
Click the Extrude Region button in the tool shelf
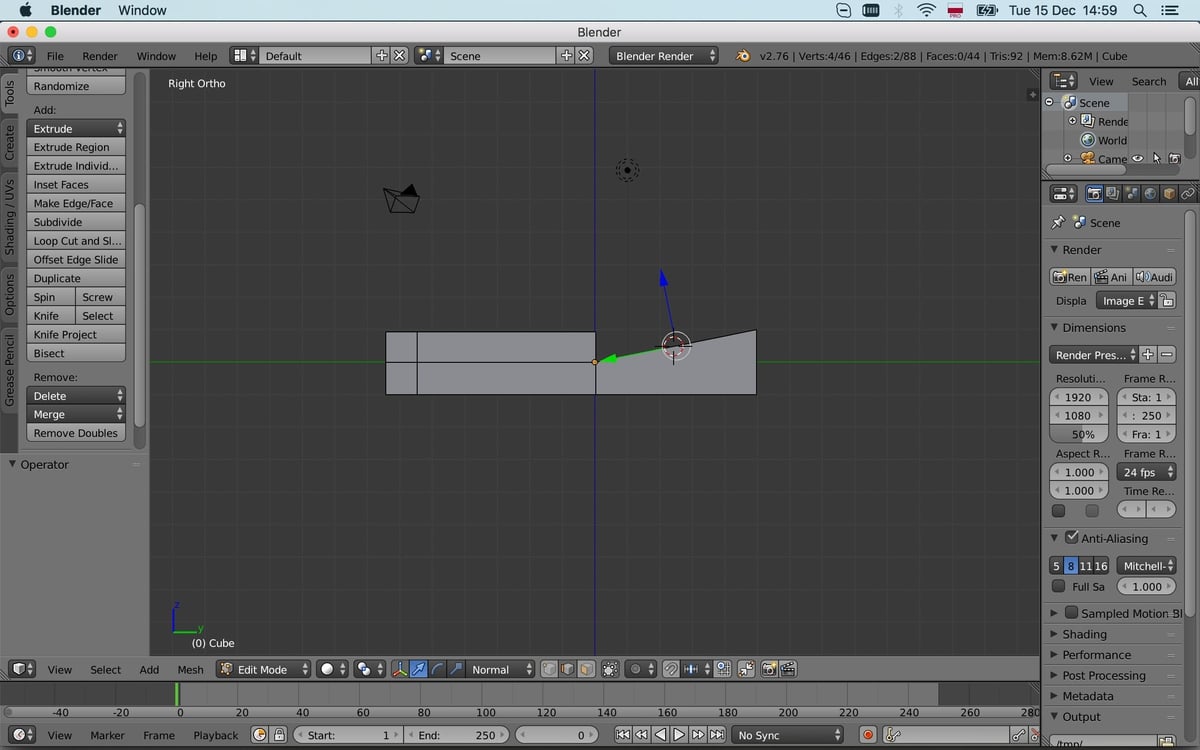coord(75,147)
